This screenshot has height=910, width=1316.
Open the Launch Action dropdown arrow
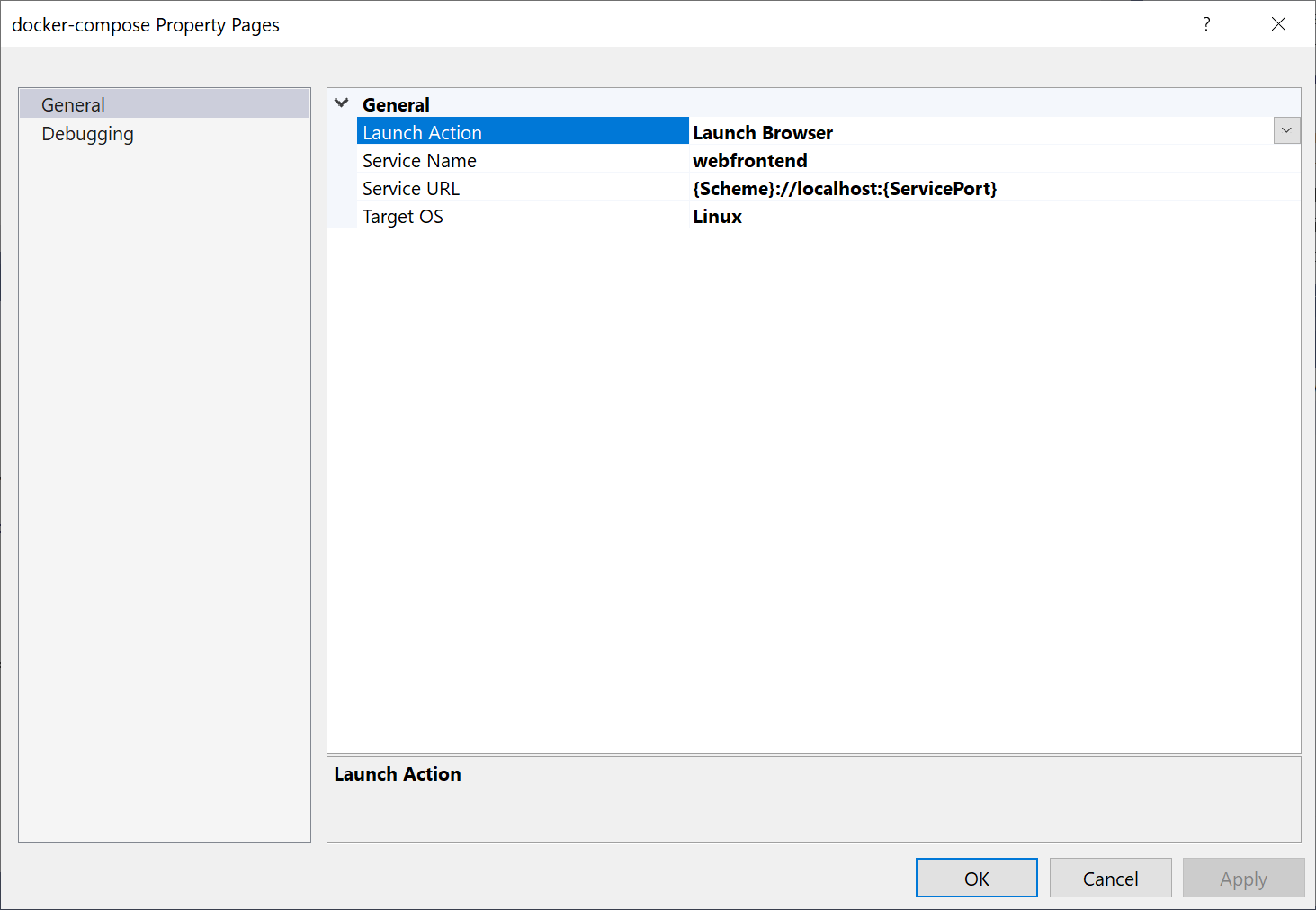click(1286, 130)
